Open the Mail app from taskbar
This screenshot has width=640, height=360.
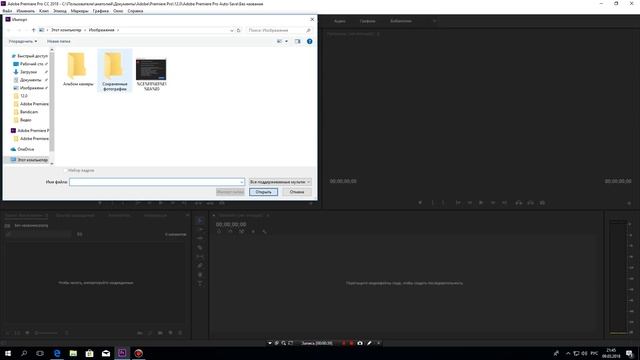106,353
